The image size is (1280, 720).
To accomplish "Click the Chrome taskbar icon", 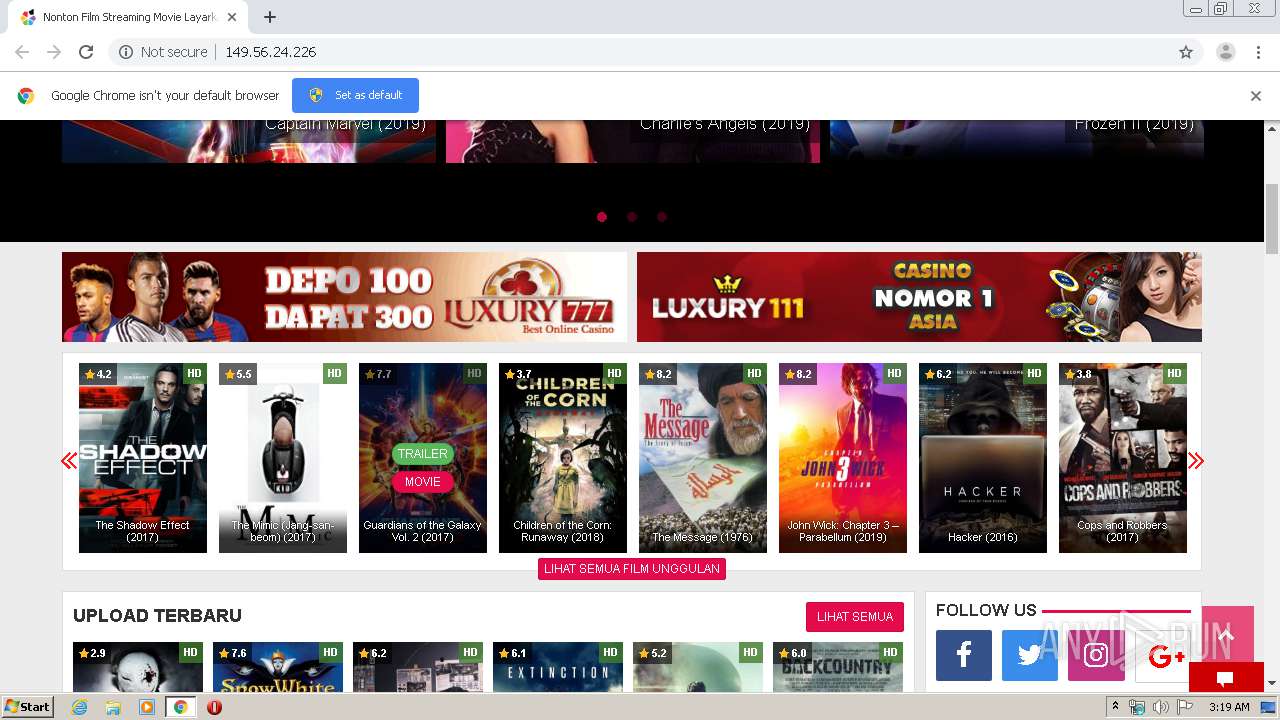I will (181, 707).
